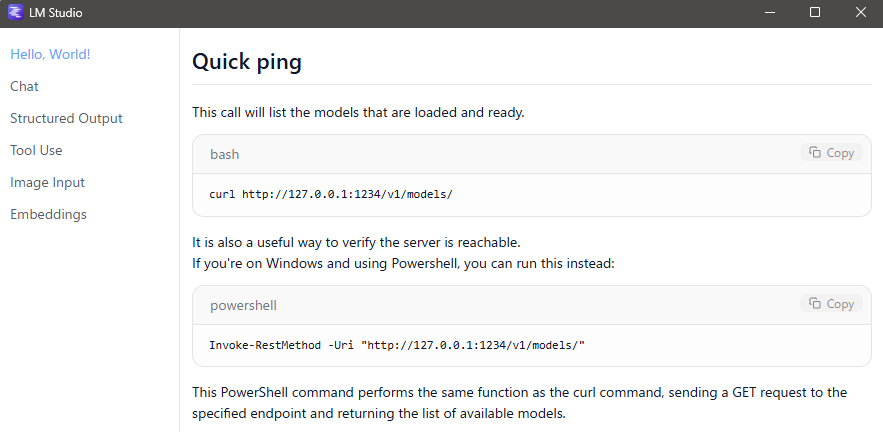The image size is (883, 432).
Task: Select Structured Output in the sidebar
Action: 66,118
